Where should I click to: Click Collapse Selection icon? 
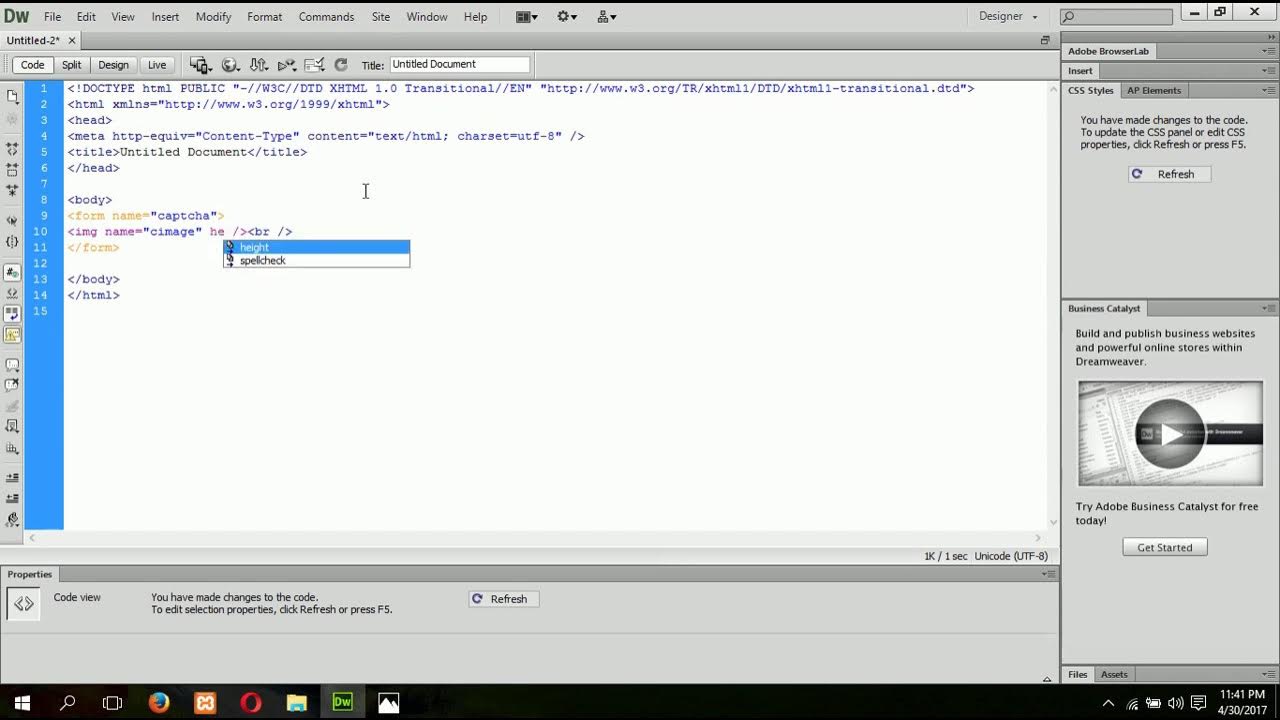[x=13, y=169]
